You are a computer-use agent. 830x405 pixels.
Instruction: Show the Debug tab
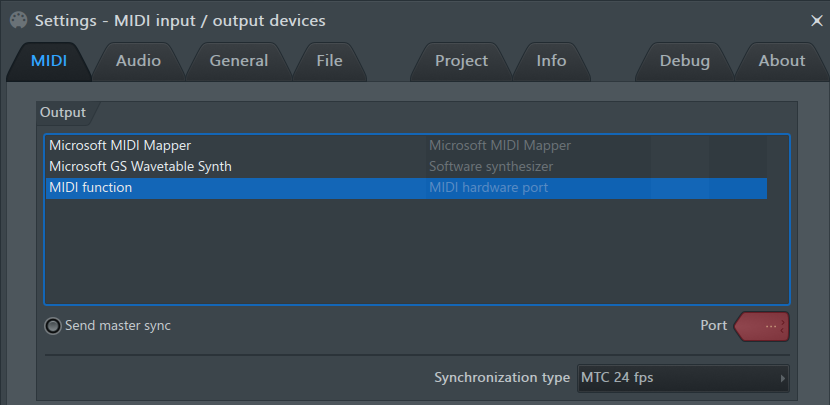tap(684, 61)
